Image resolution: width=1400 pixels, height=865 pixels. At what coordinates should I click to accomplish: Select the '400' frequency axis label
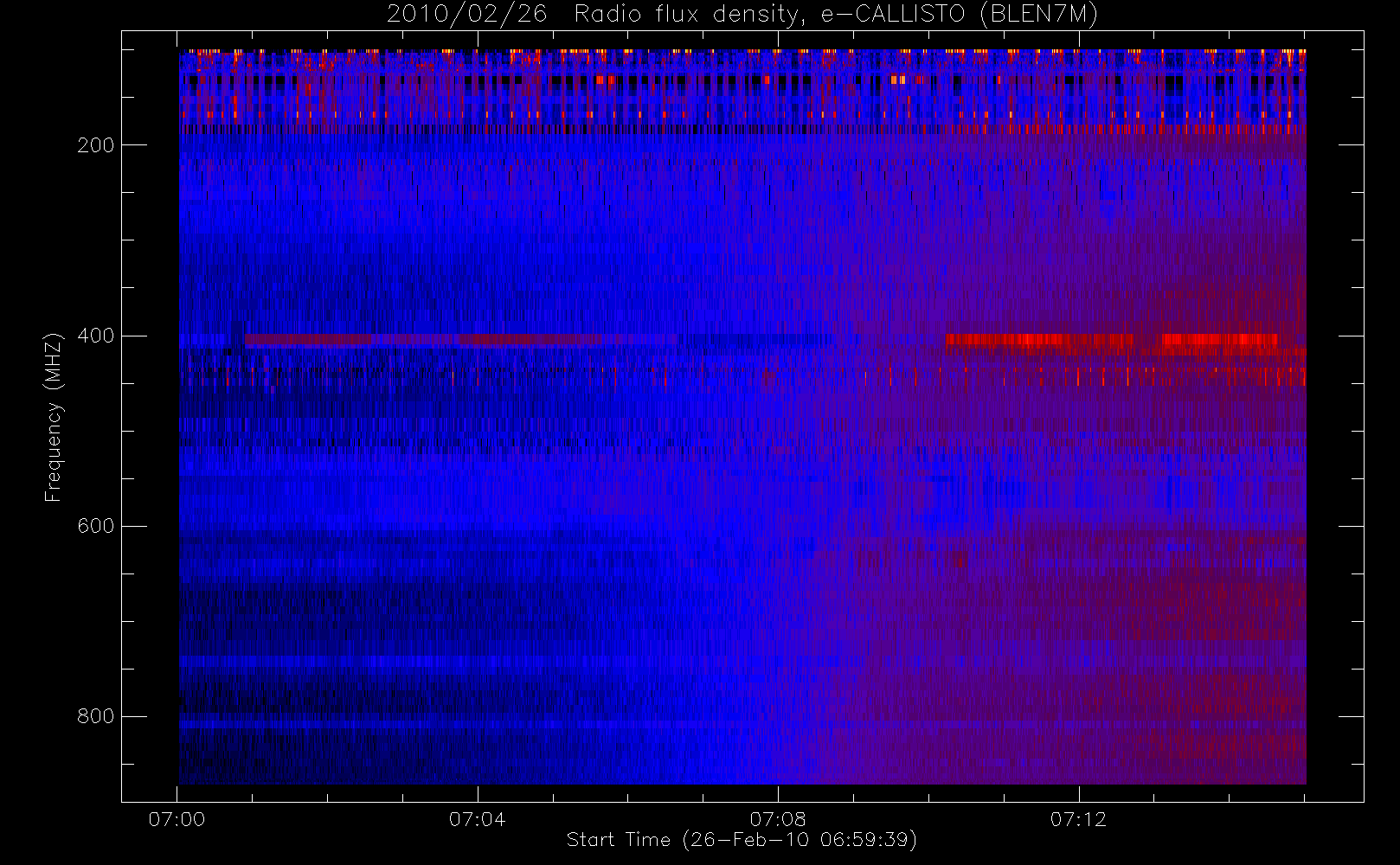96,336
